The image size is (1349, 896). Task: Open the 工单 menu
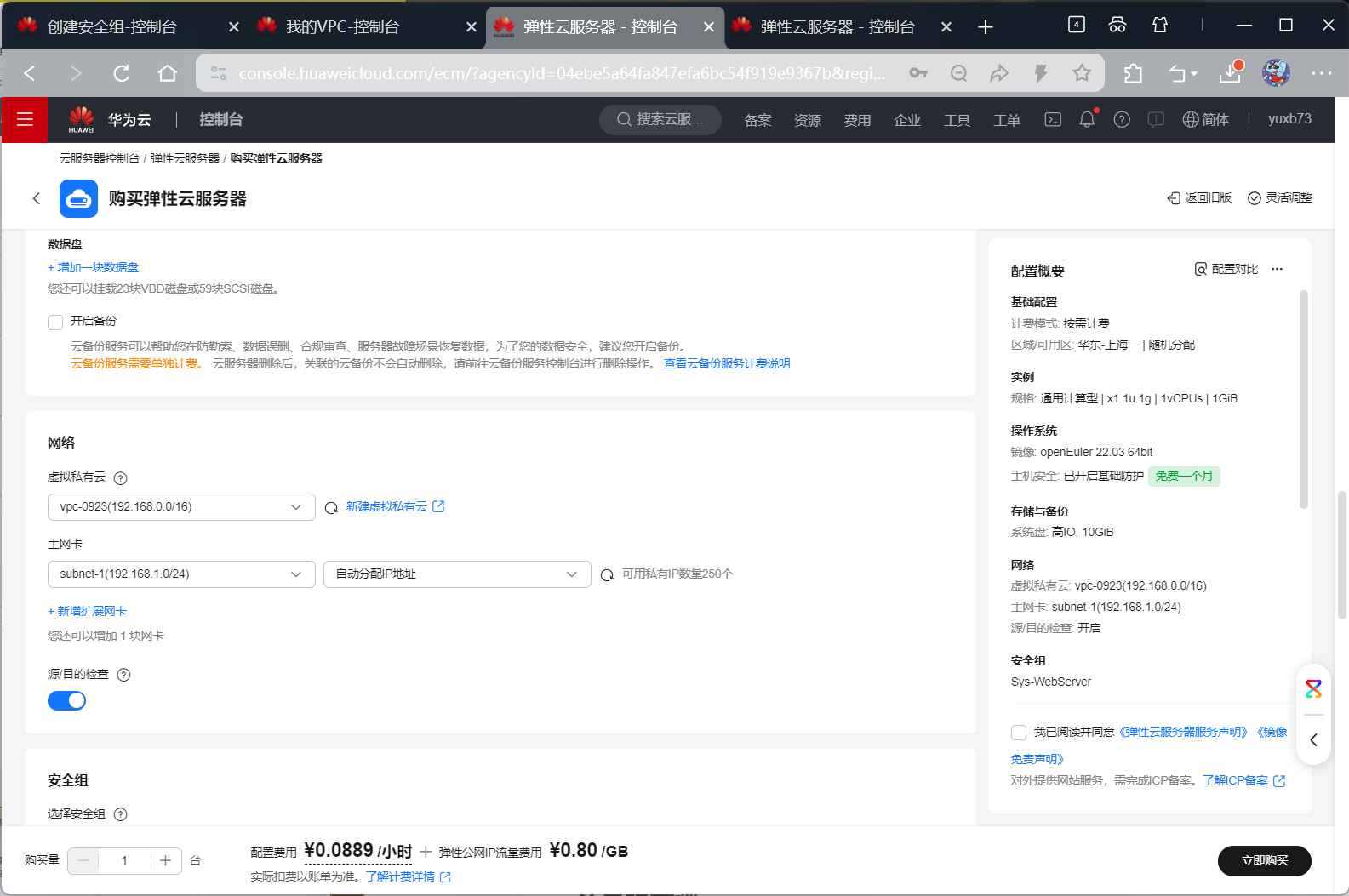(x=1007, y=120)
